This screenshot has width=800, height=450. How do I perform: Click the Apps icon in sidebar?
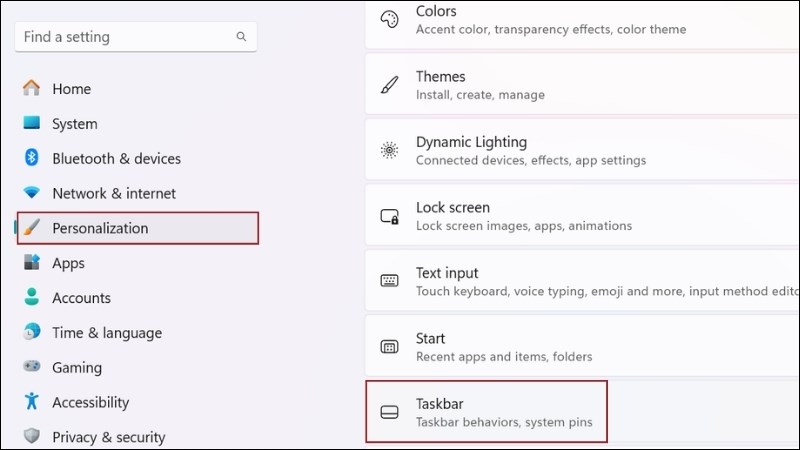[x=32, y=263]
